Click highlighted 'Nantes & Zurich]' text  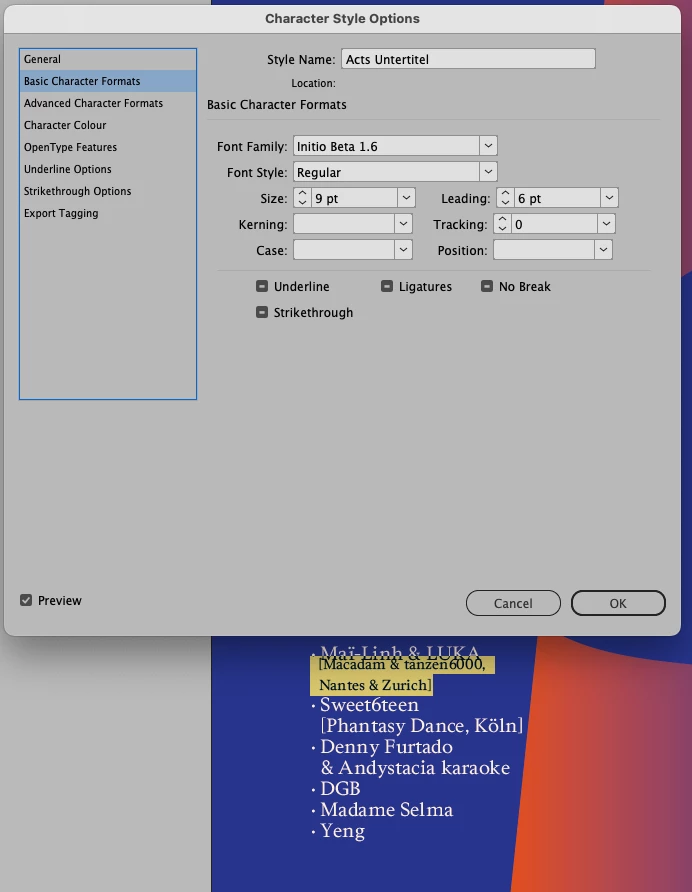pos(376,685)
